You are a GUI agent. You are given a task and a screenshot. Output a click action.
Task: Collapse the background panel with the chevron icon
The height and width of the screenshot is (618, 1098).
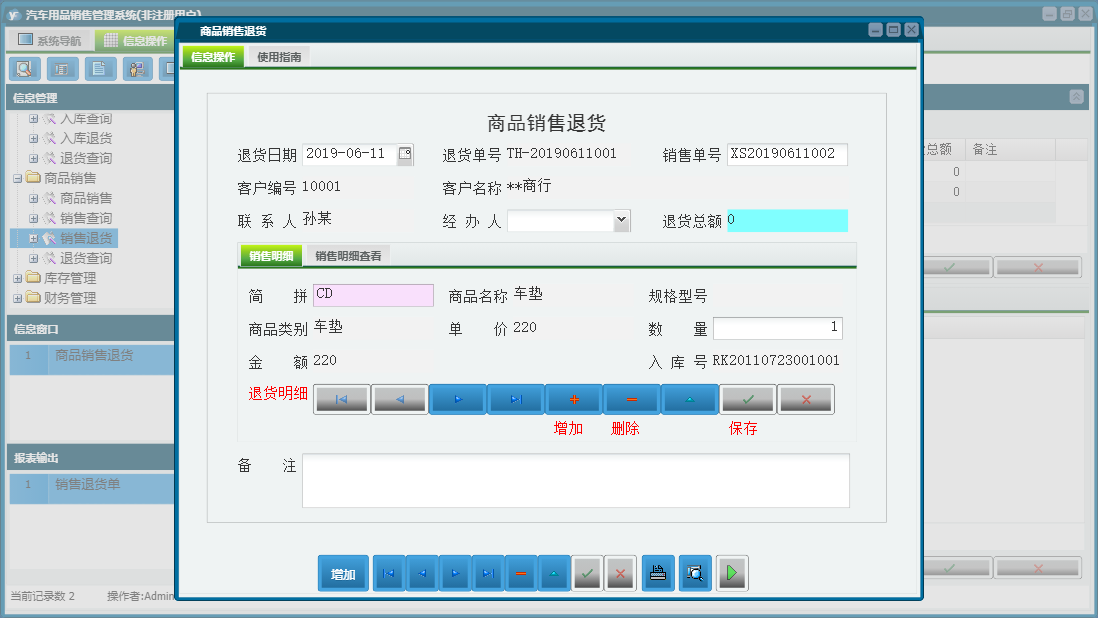pyautogui.click(x=1076, y=97)
